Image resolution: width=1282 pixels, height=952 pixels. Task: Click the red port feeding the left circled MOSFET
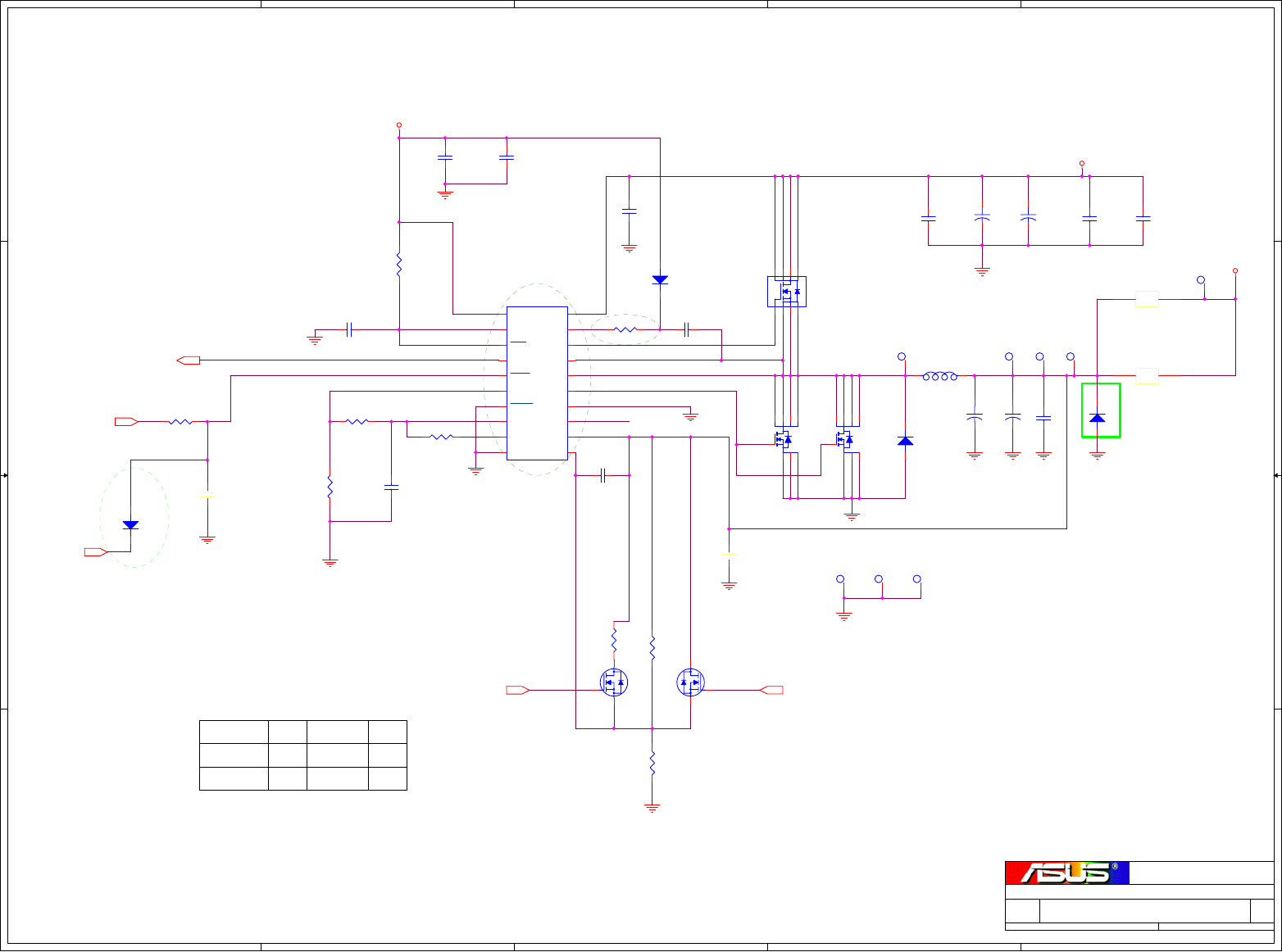click(x=518, y=691)
